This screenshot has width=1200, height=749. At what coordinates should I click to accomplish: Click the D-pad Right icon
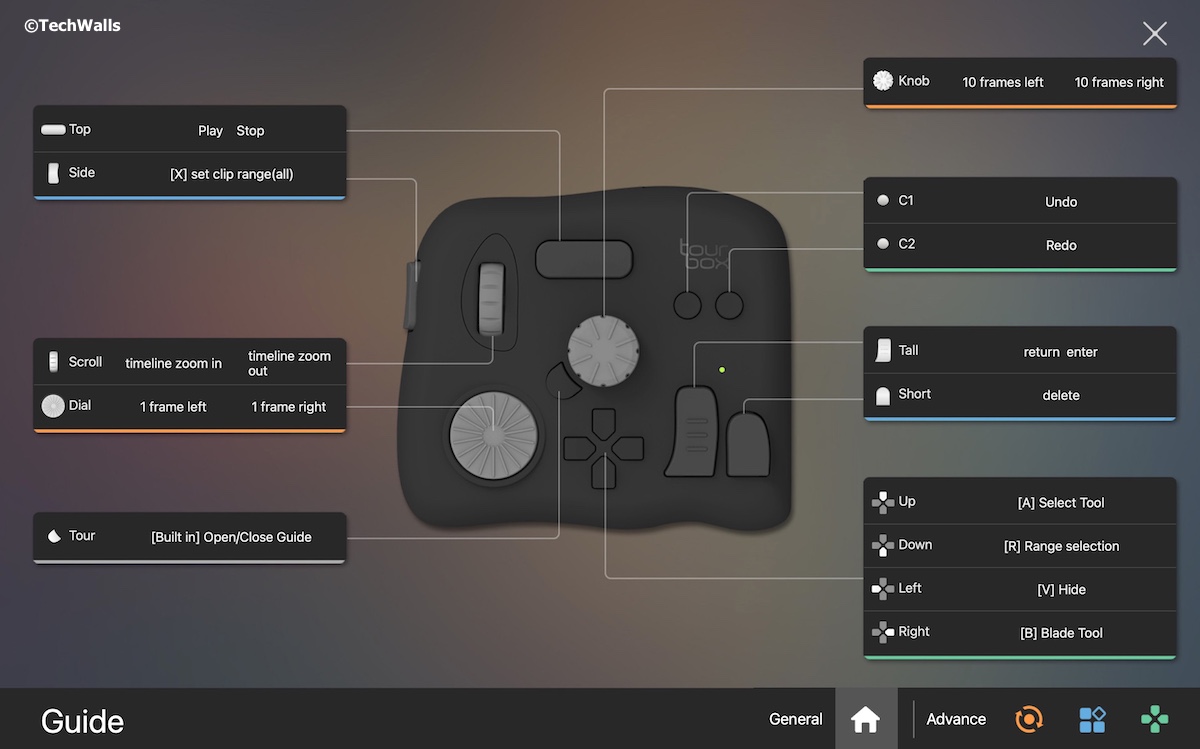click(x=883, y=632)
